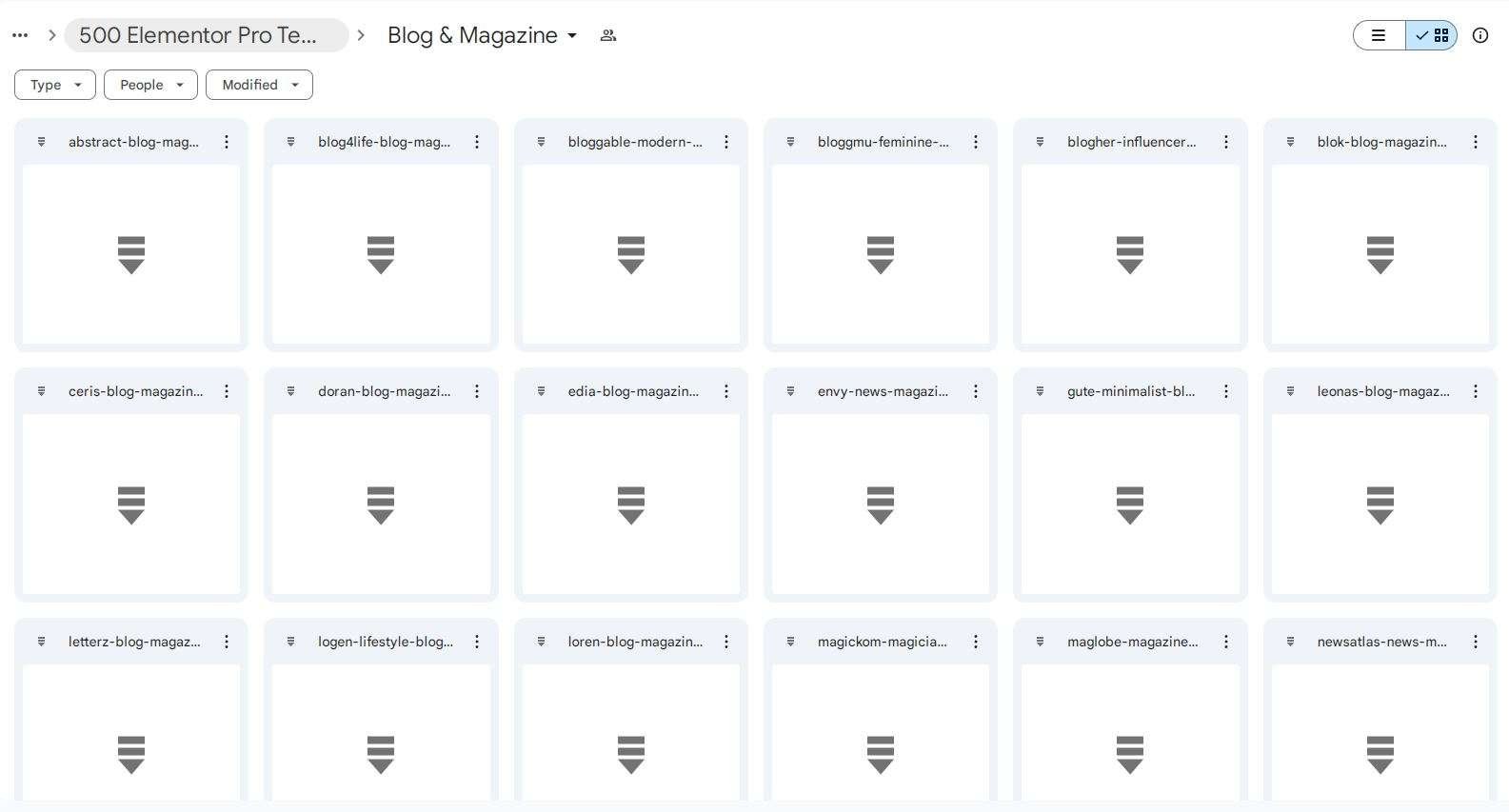Open more options for magickom-magicia file

(976, 642)
